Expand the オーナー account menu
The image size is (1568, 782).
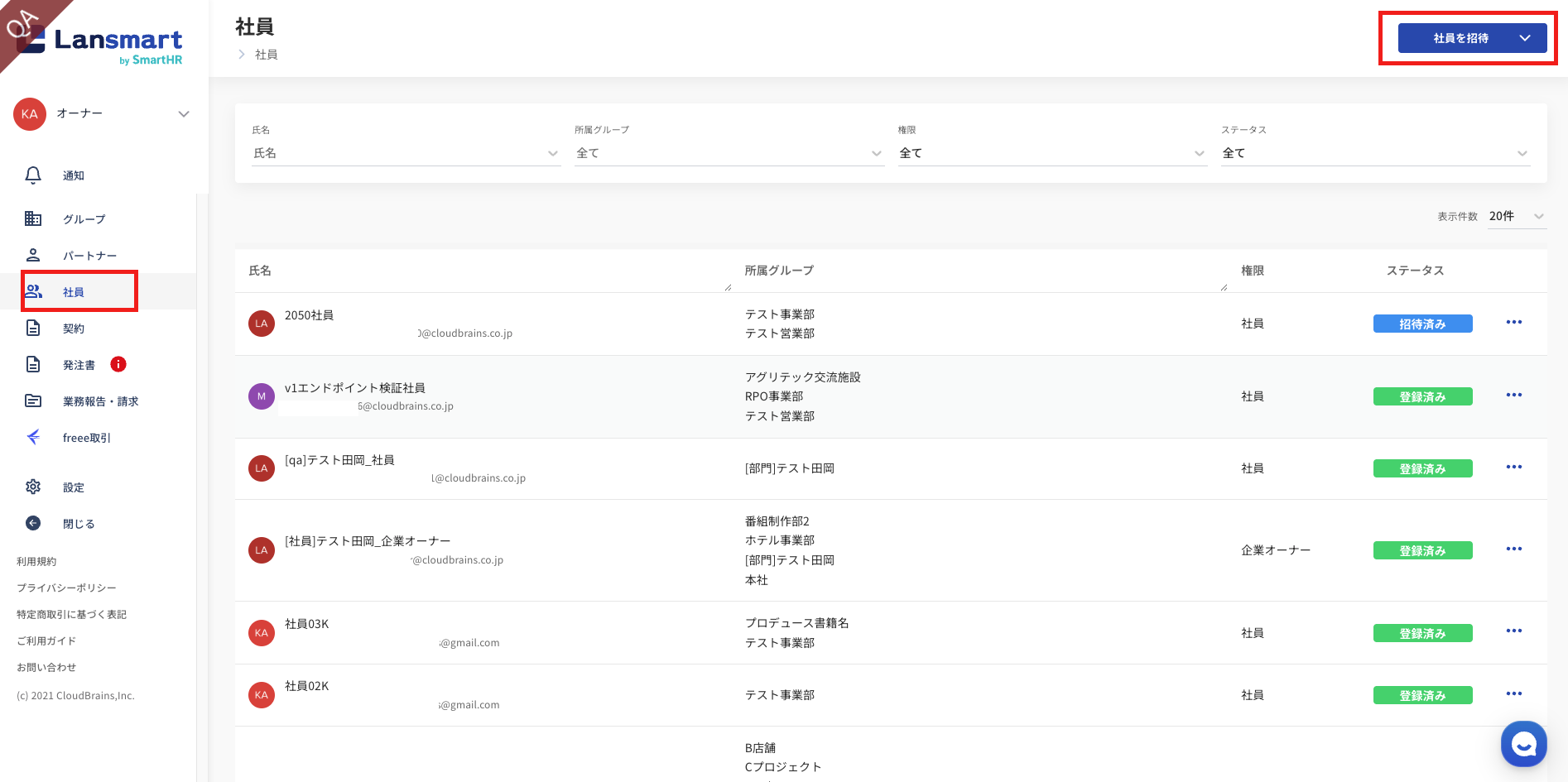[x=183, y=113]
